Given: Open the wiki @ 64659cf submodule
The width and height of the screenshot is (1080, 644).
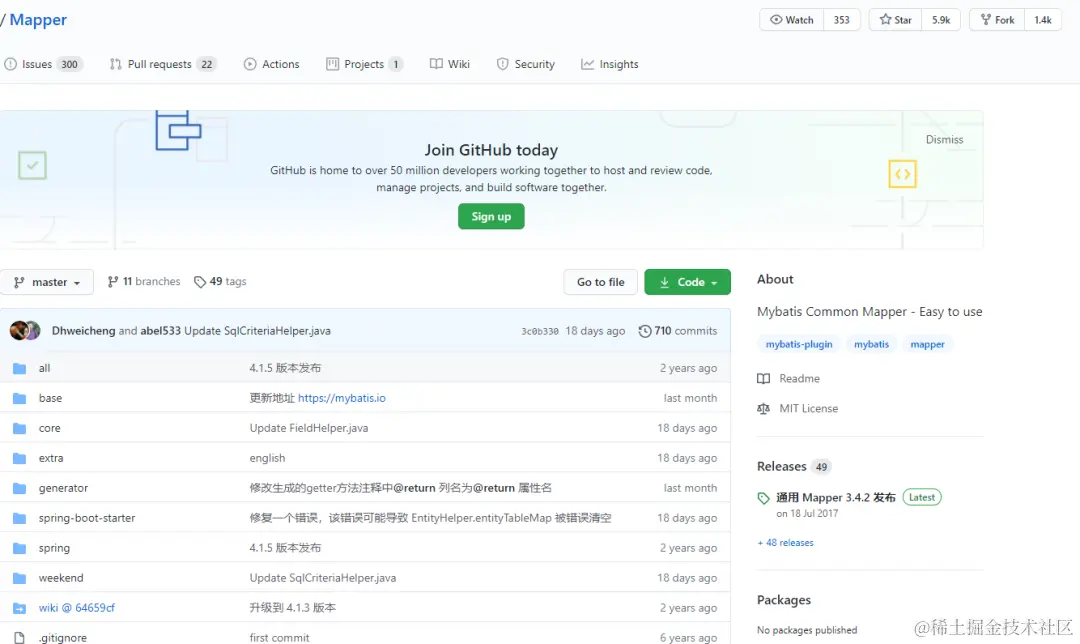Looking at the screenshot, I should [76, 608].
